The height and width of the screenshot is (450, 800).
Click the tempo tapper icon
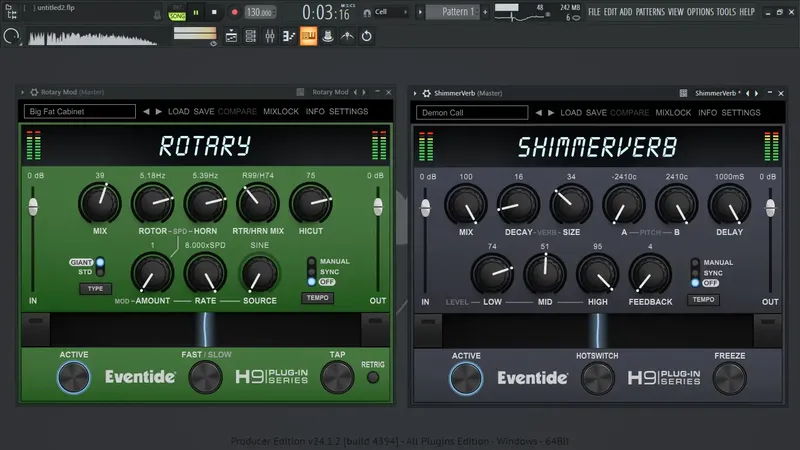point(347,36)
